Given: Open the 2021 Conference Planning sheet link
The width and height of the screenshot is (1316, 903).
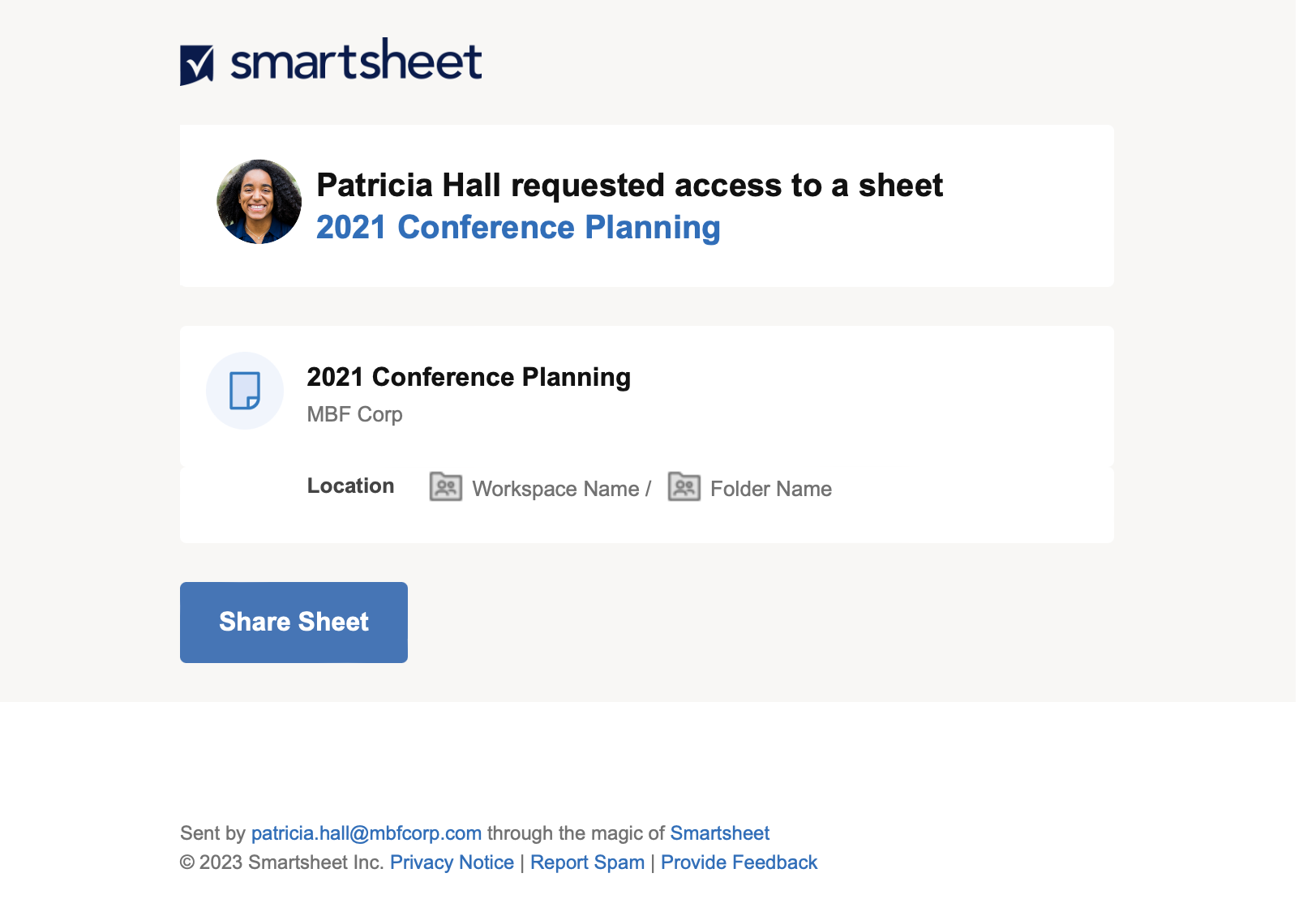Looking at the screenshot, I should pos(517,228).
